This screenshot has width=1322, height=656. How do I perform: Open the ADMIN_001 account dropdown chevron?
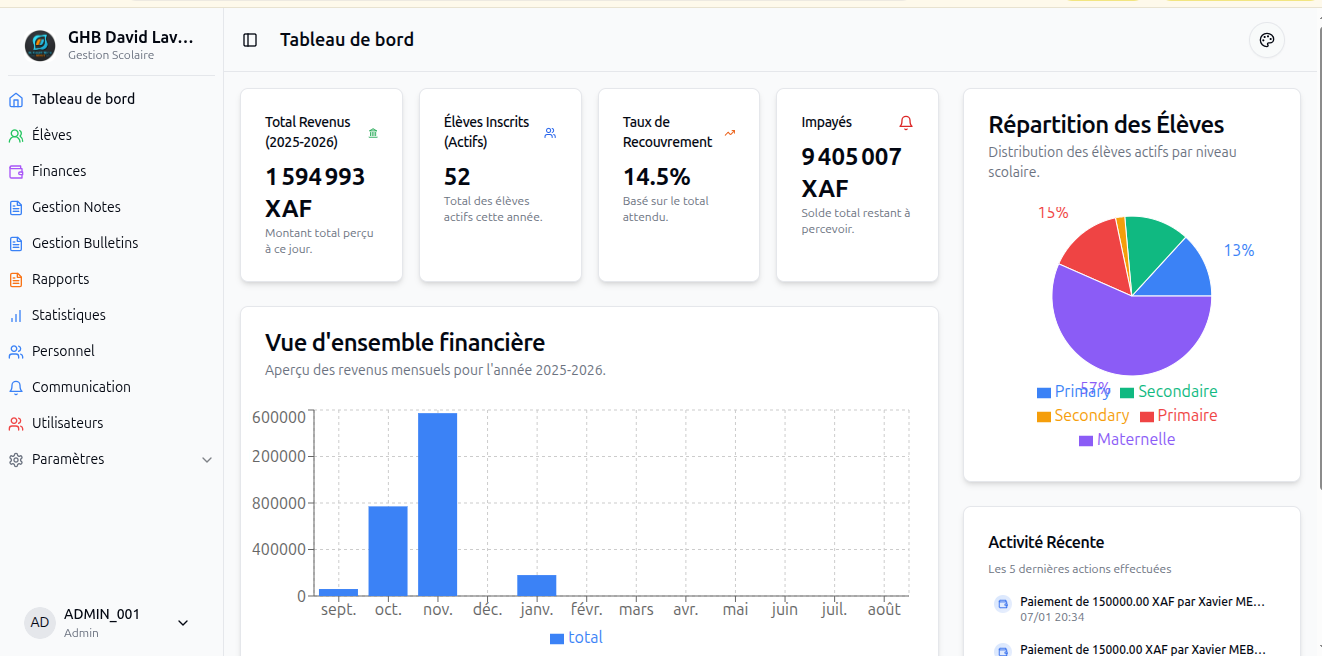(183, 622)
